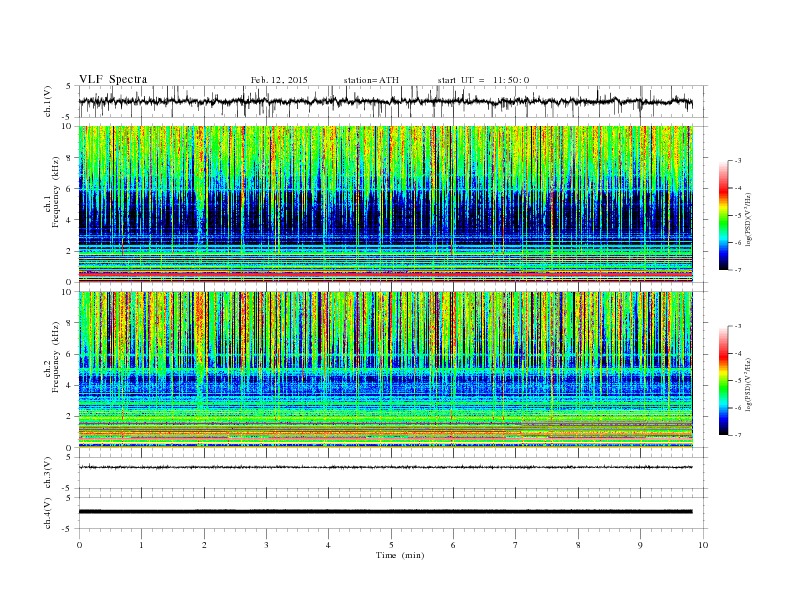Click time axis tick label "8"

(578, 545)
